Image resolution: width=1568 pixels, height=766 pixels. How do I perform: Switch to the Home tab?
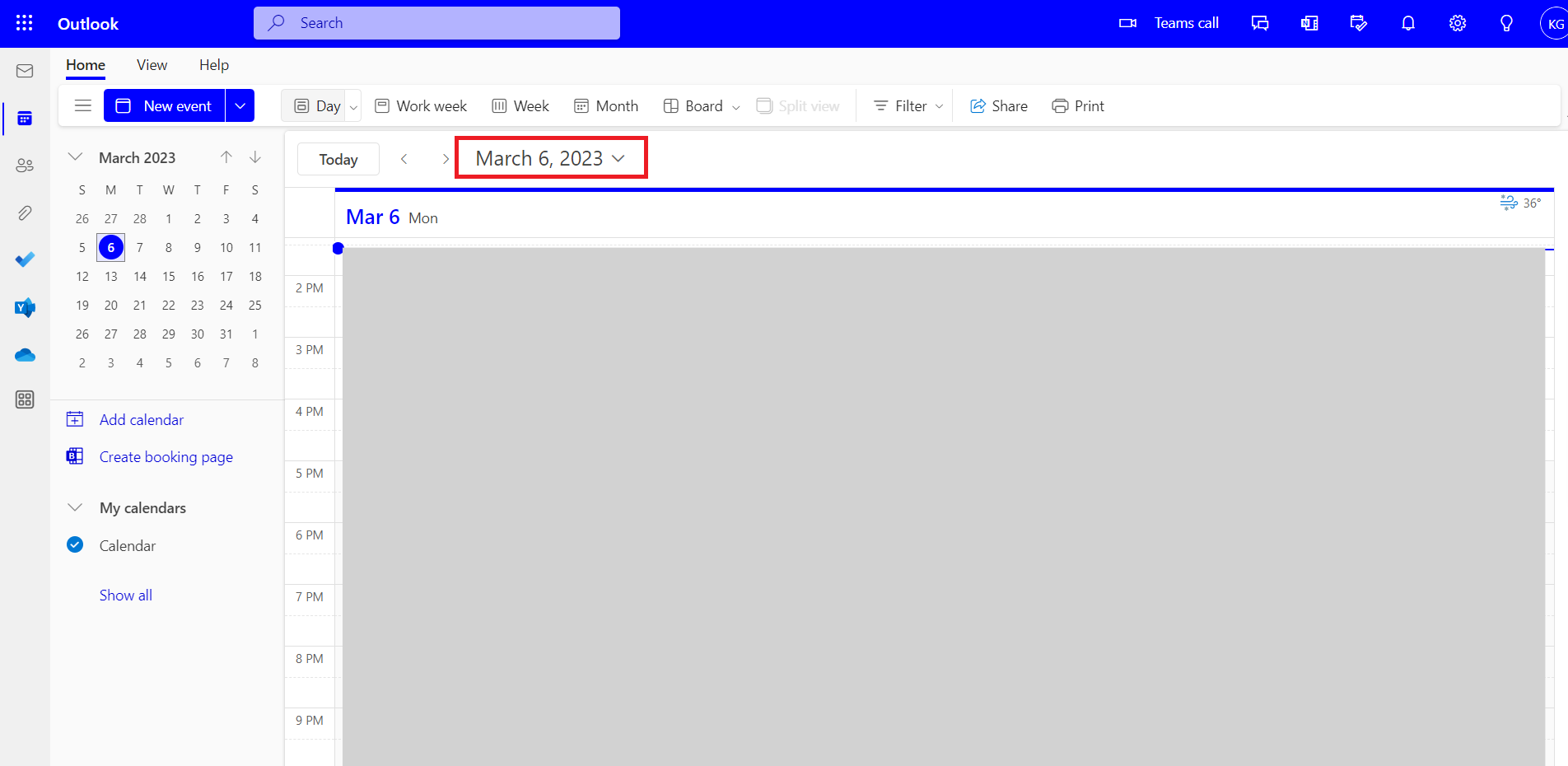tap(86, 65)
